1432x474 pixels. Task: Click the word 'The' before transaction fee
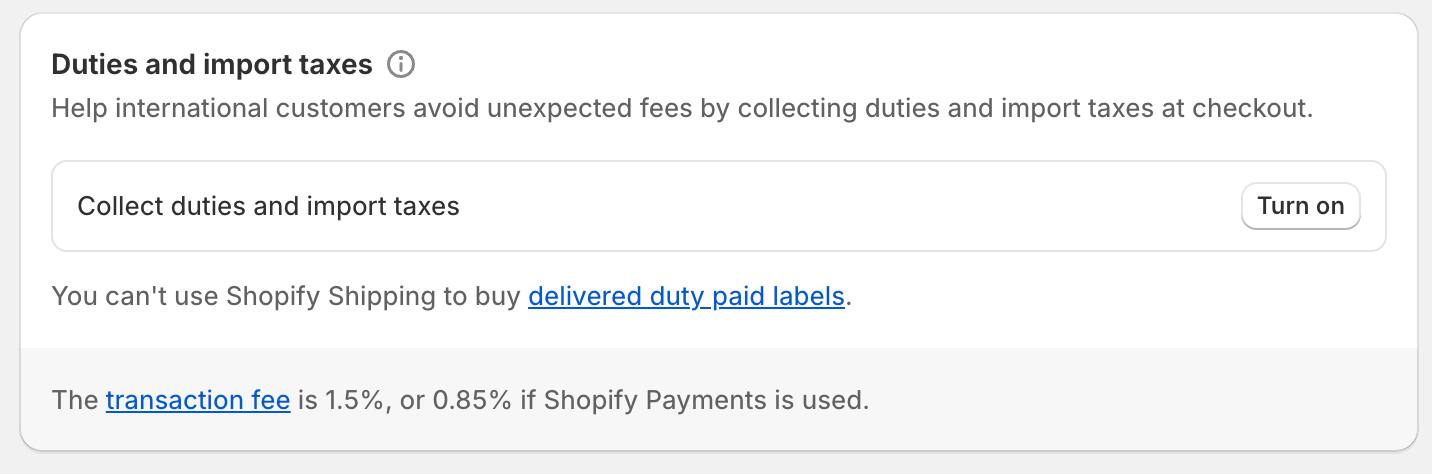pos(75,401)
